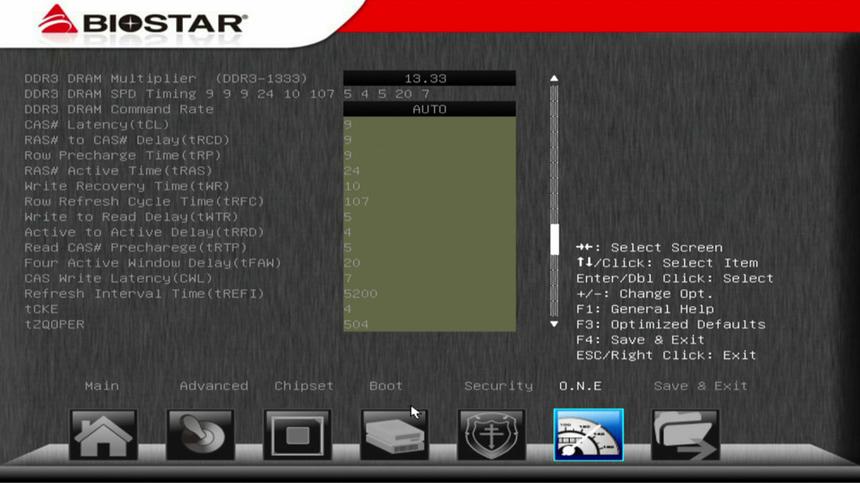
Task: Open the Chipset chip icon
Action: pos(297,435)
